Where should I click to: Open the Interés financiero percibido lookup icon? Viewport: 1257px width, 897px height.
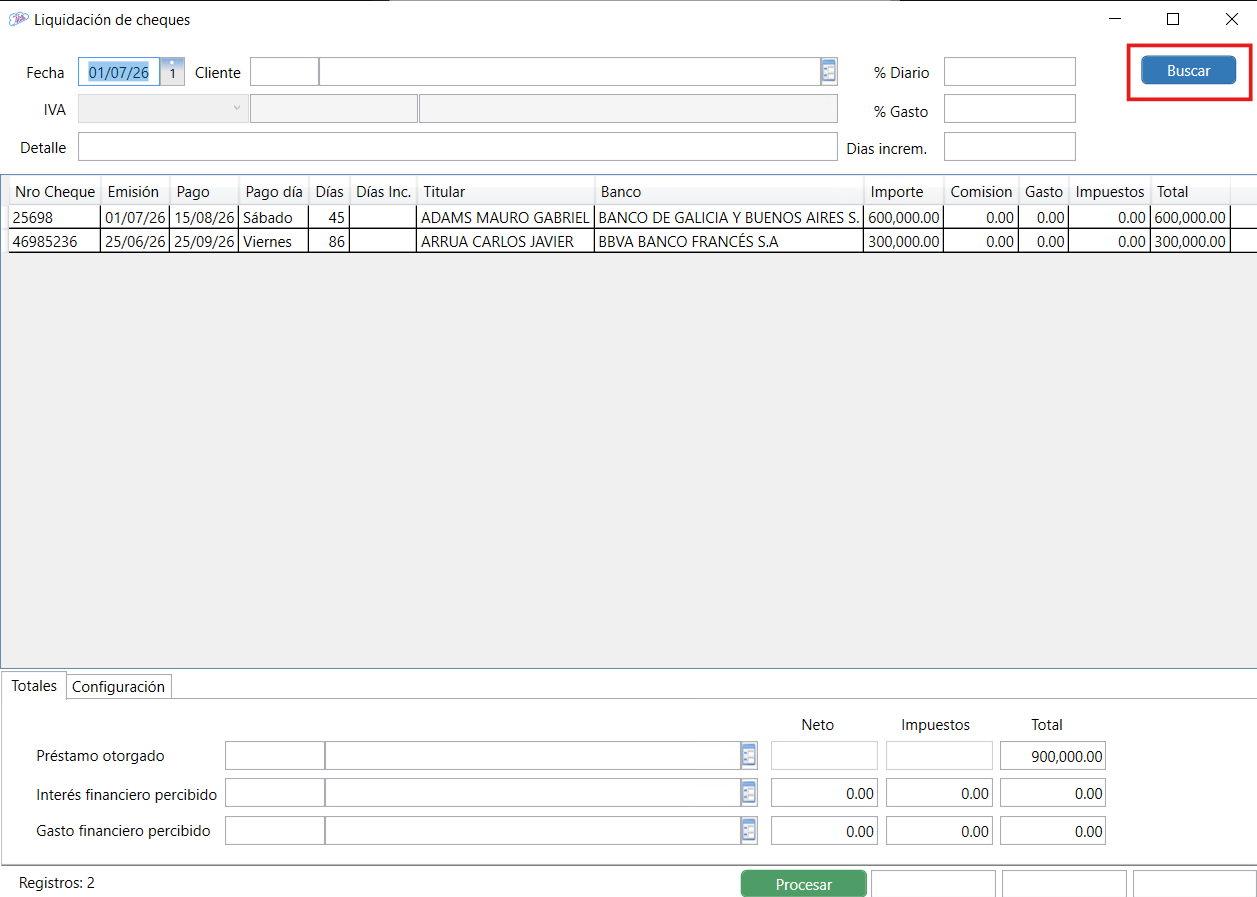click(749, 793)
